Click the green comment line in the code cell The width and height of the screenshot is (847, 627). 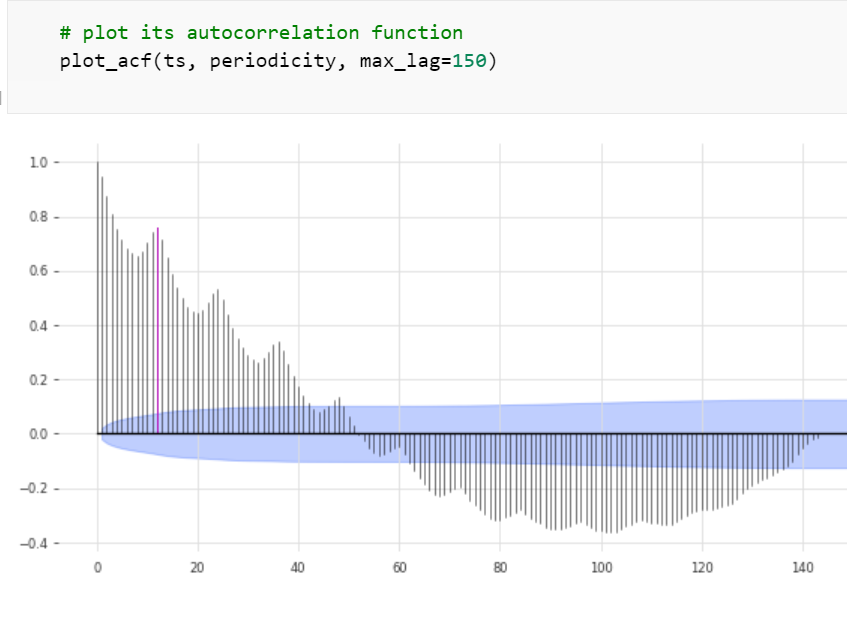261,32
